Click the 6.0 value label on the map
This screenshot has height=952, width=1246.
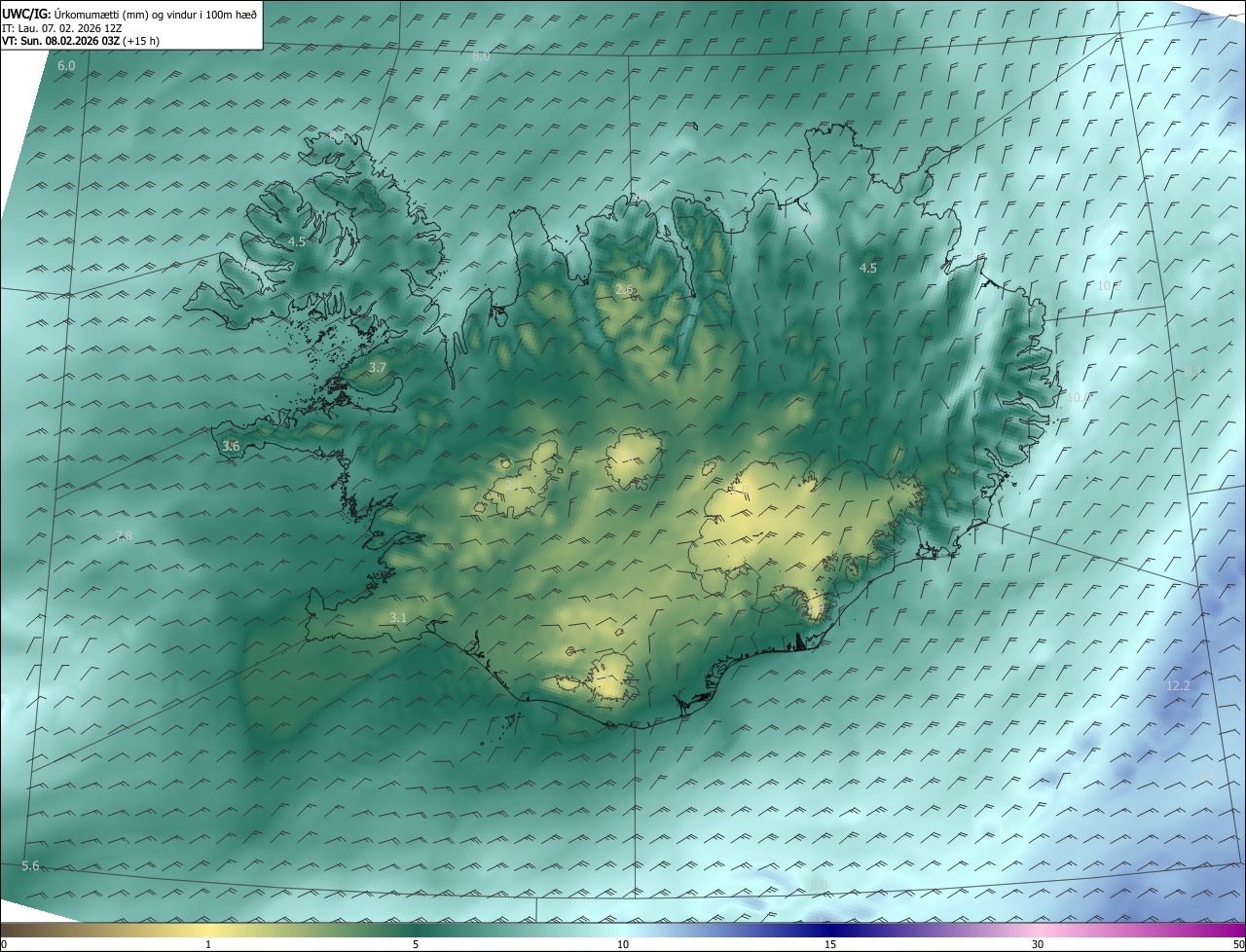tap(66, 66)
